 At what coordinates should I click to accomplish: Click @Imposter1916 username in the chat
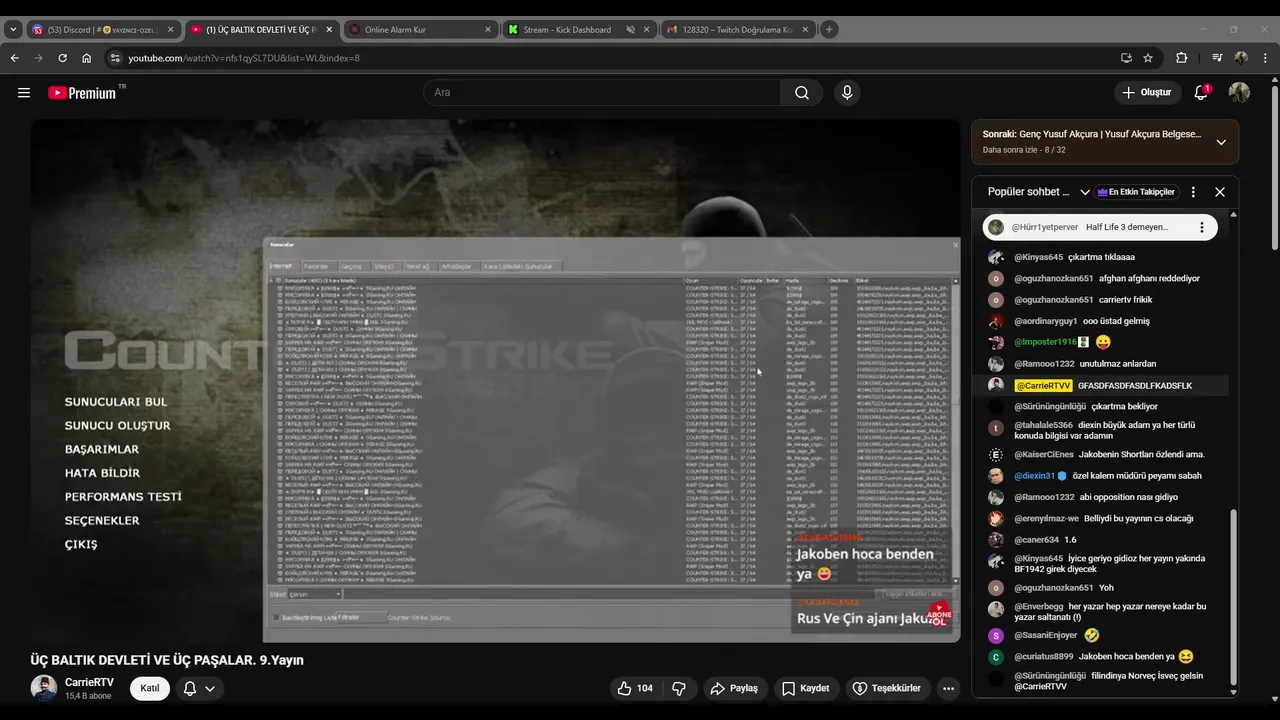pyautogui.click(x=1045, y=342)
